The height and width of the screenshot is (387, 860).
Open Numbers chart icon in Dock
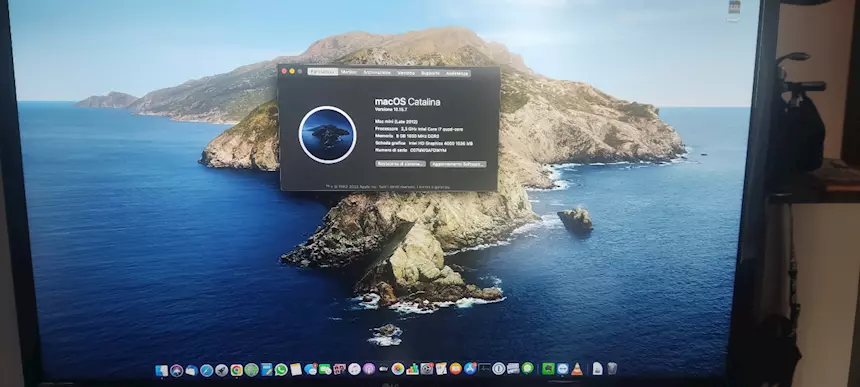click(412, 369)
